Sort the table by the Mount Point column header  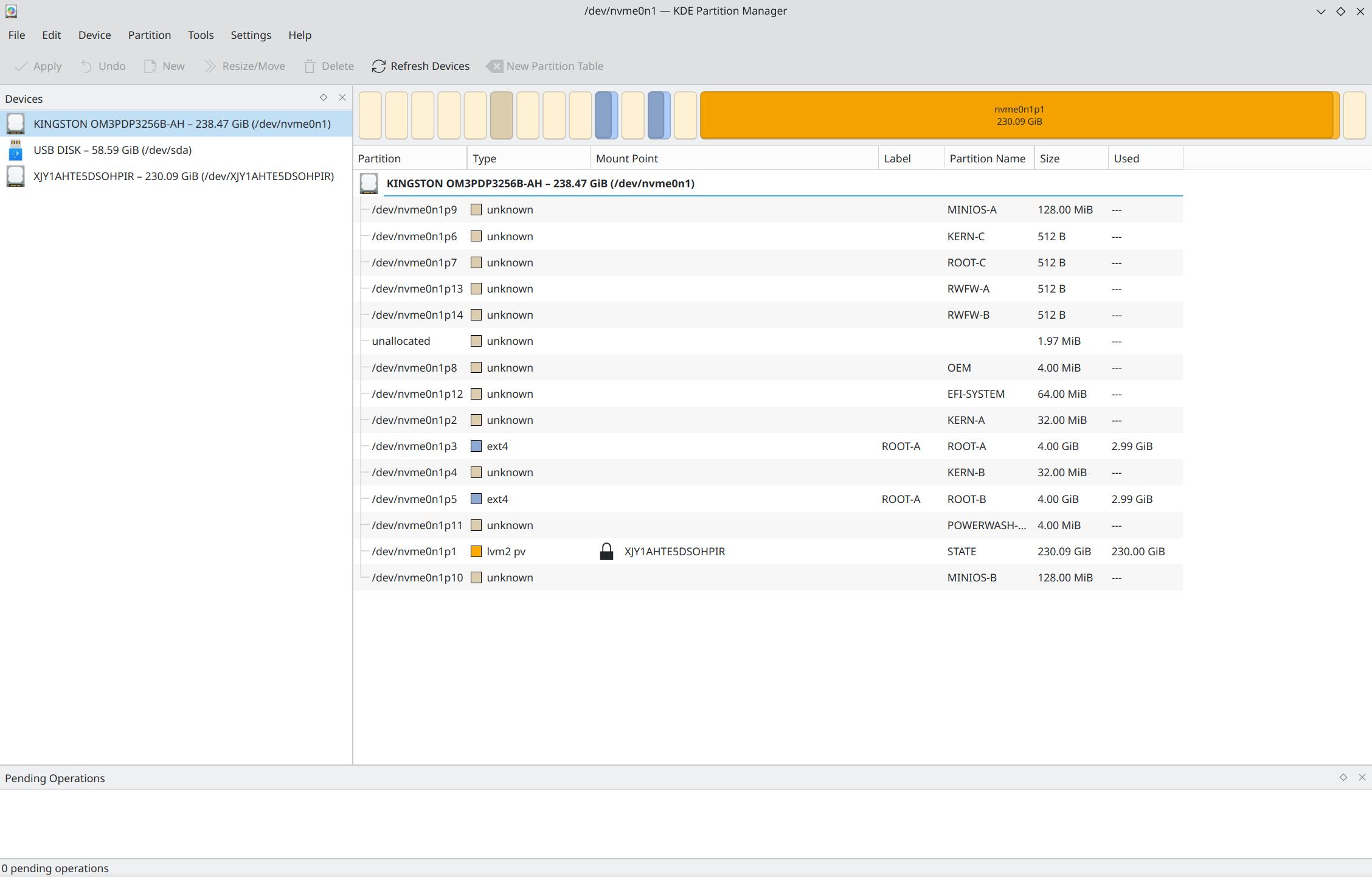point(627,159)
